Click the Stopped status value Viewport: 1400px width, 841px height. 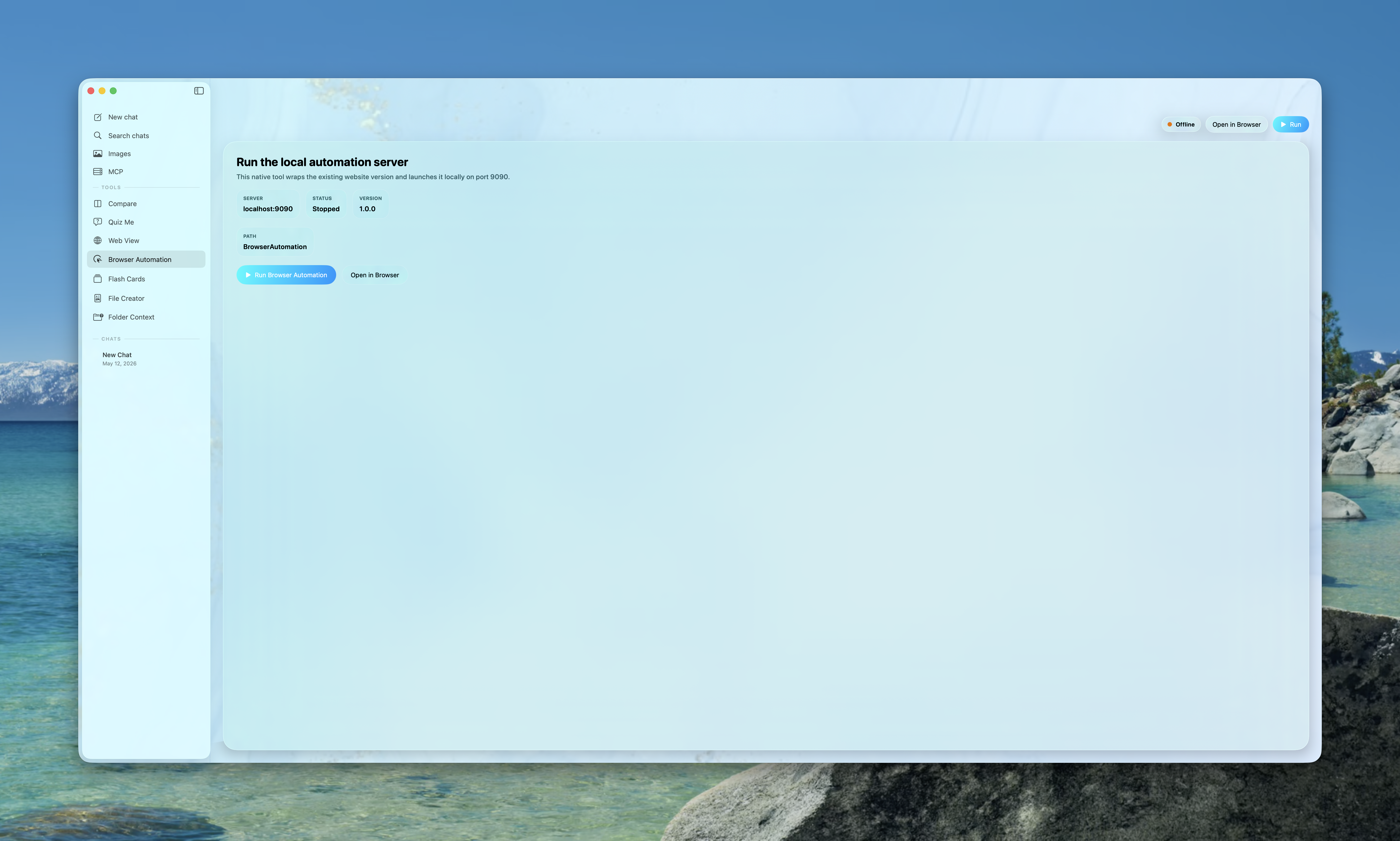[326, 209]
